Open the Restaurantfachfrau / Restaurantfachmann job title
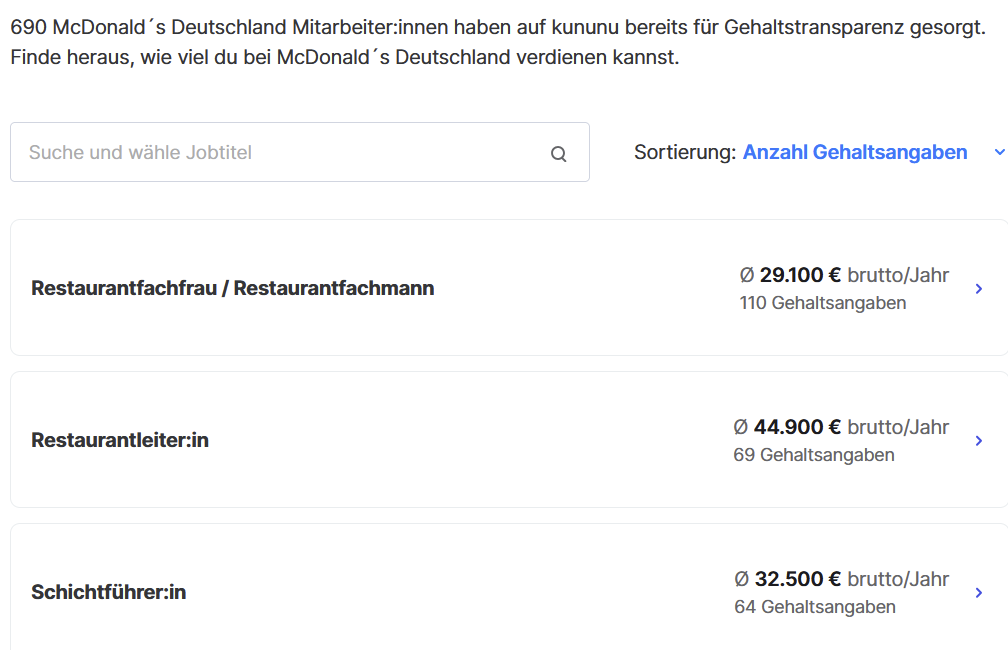1008x650 pixels. [233, 289]
